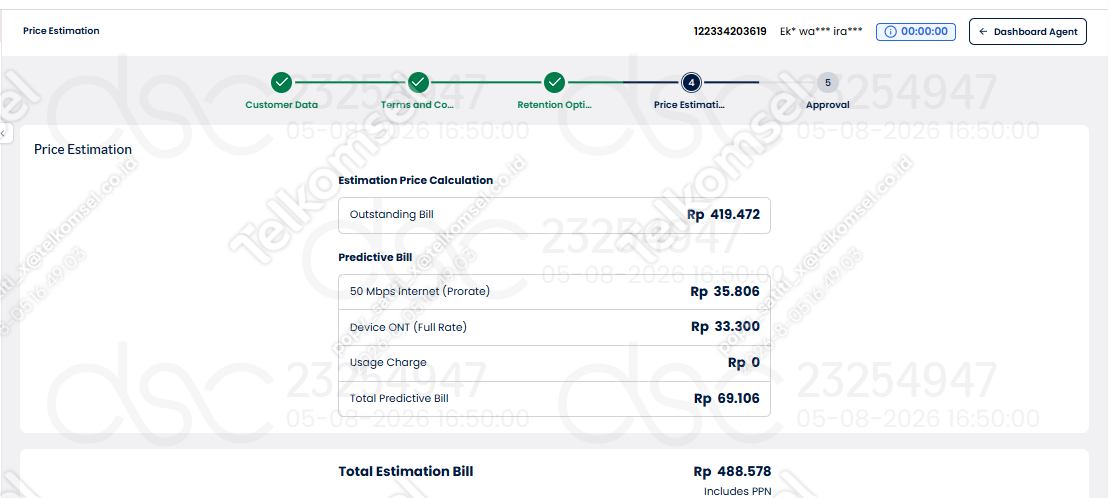Click the Total Estimation Bill amount

[732, 472]
